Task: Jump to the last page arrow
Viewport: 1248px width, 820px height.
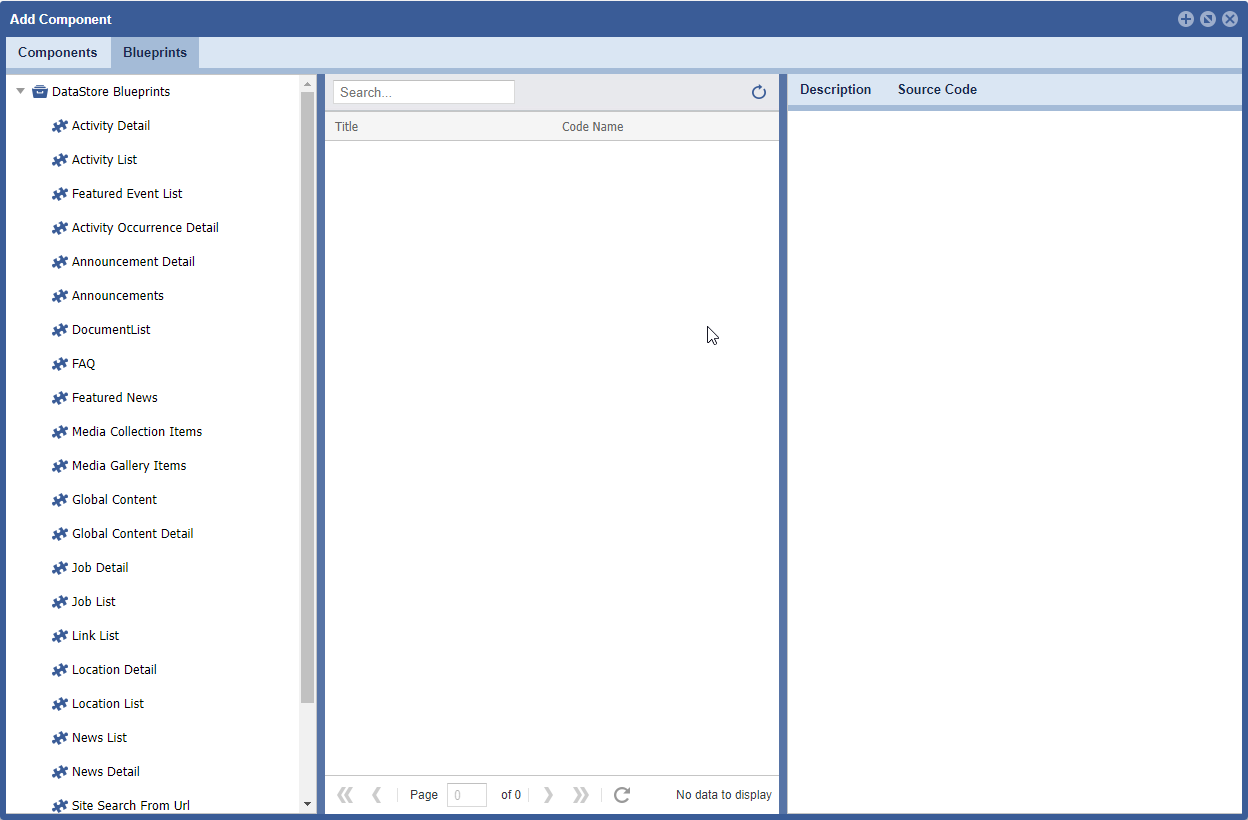Action: pos(580,795)
